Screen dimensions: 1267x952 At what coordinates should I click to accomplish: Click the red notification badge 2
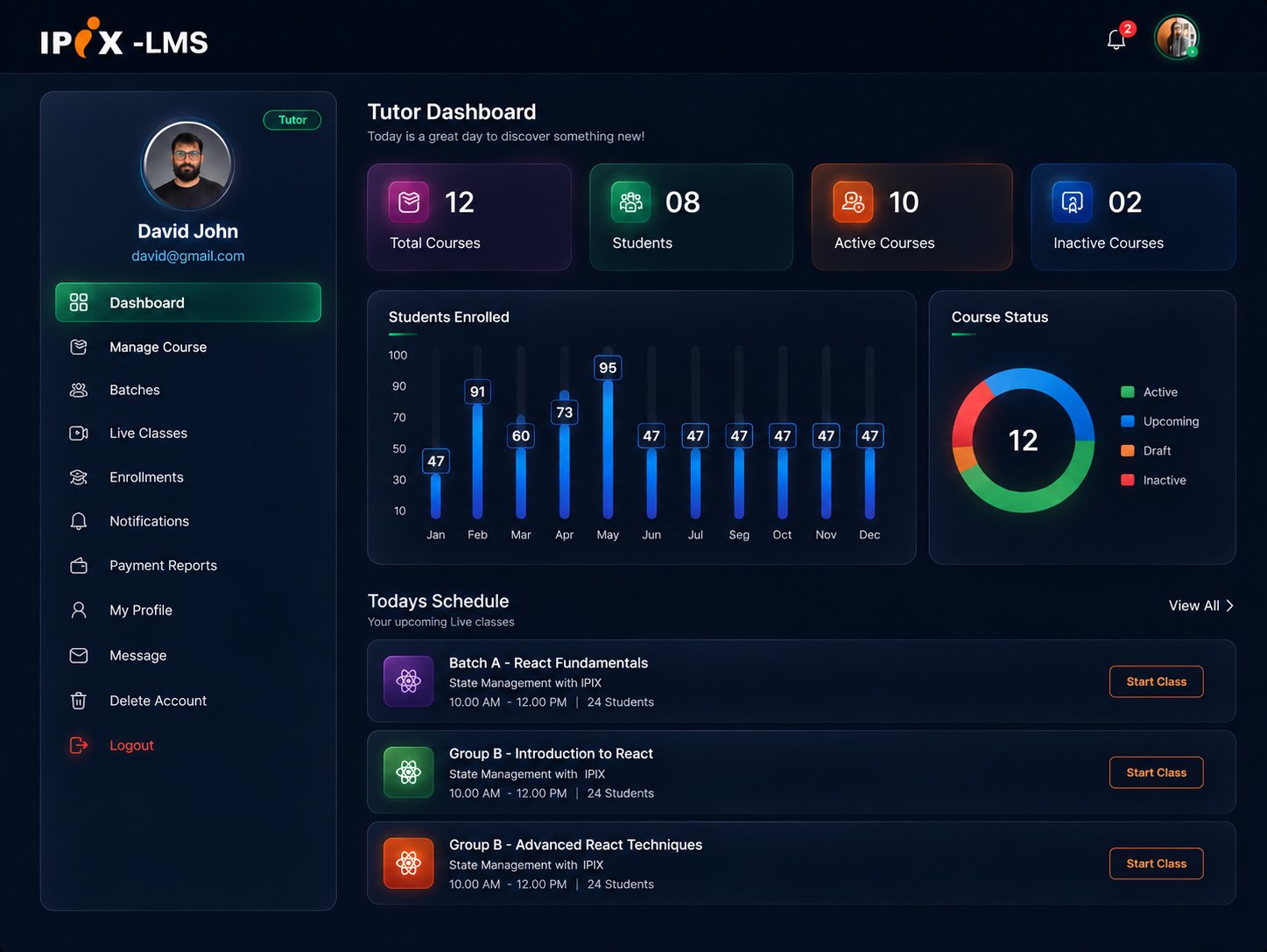point(1128,29)
